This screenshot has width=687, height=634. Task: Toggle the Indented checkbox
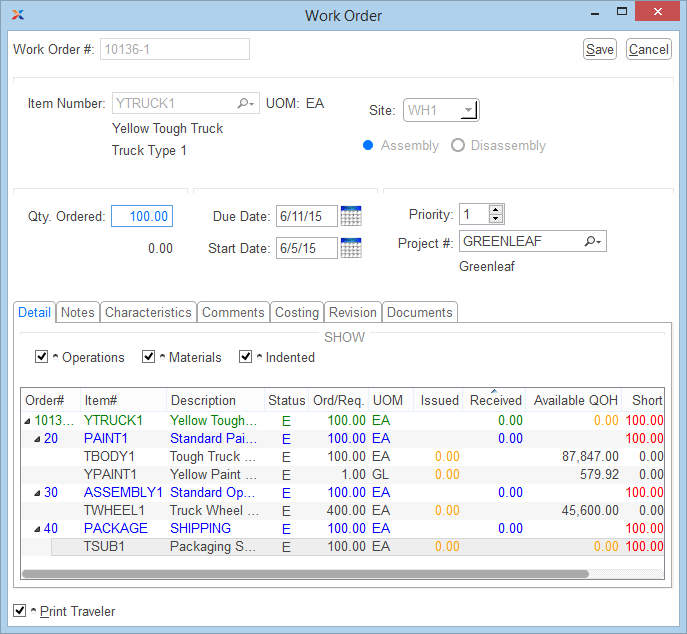click(x=246, y=357)
